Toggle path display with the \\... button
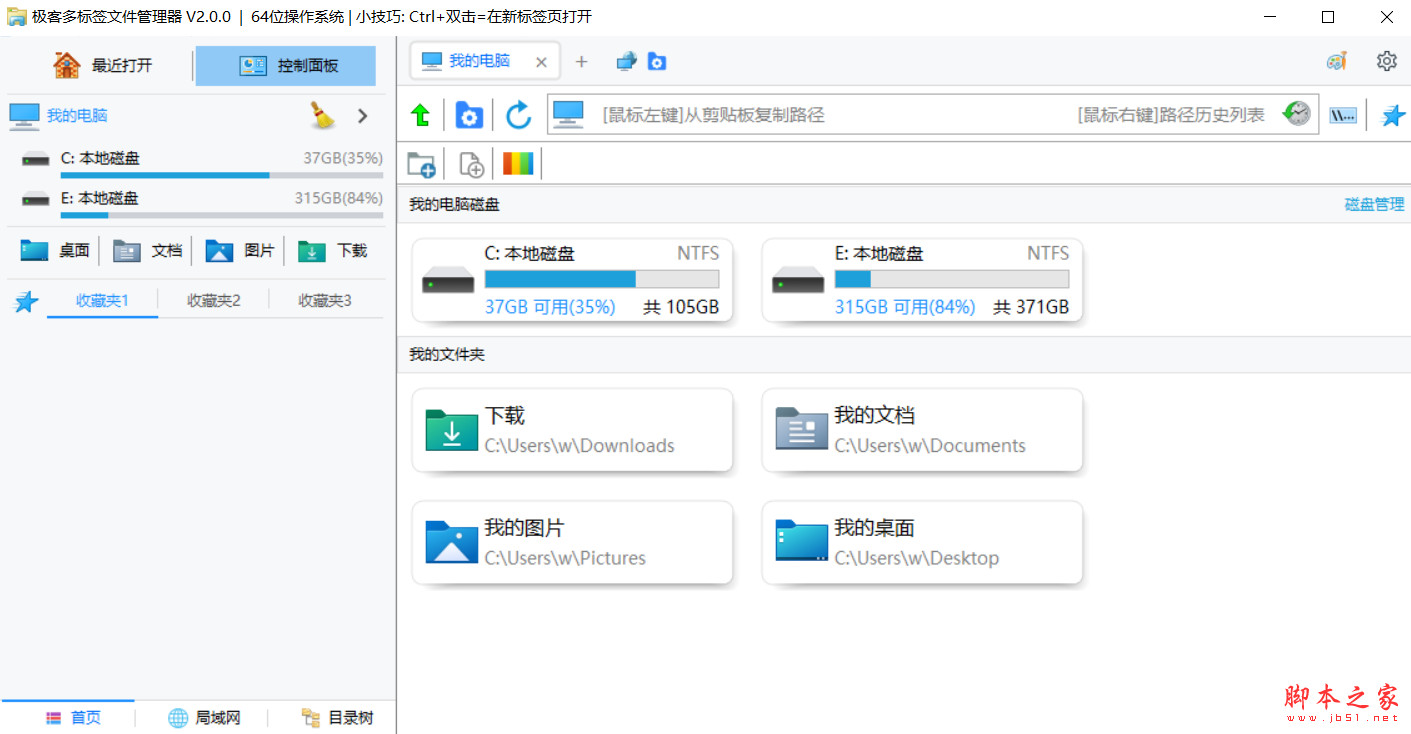The height and width of the screenshot is (734, 1411). pyautogui.click(x=1342, y=114)
